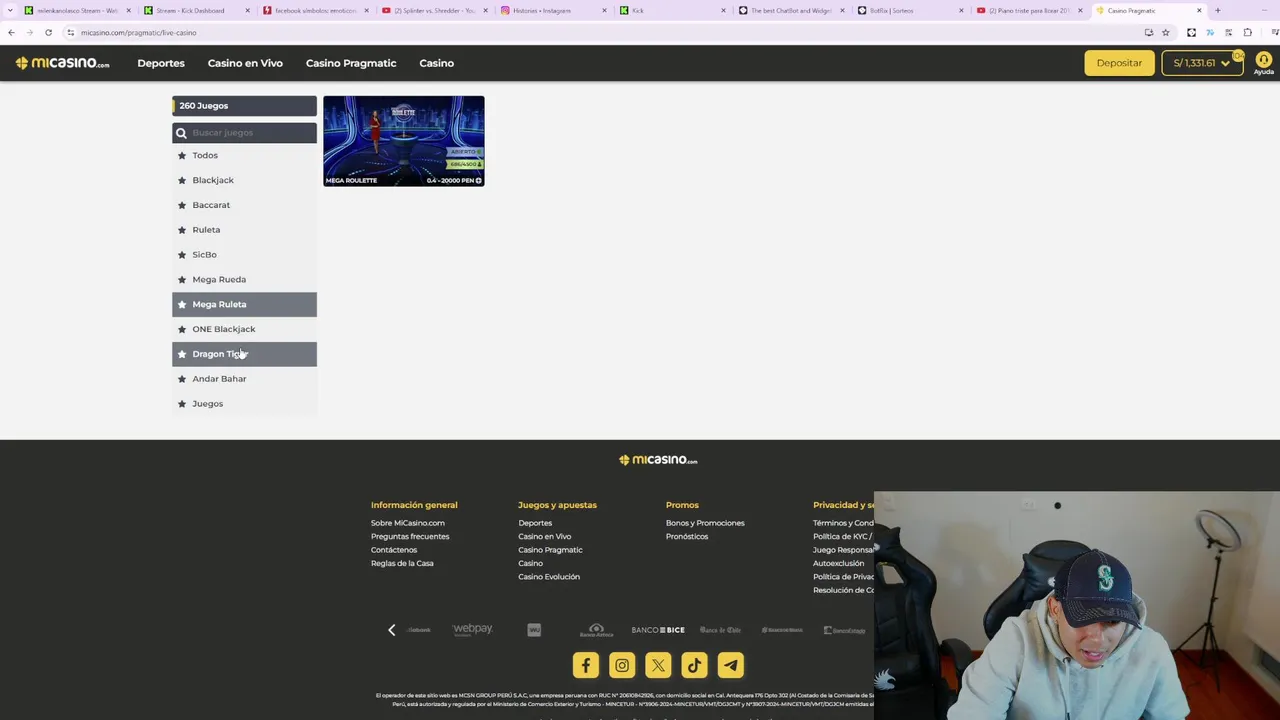
Task: Select the SicBo category
Action: tap(244, 254)
